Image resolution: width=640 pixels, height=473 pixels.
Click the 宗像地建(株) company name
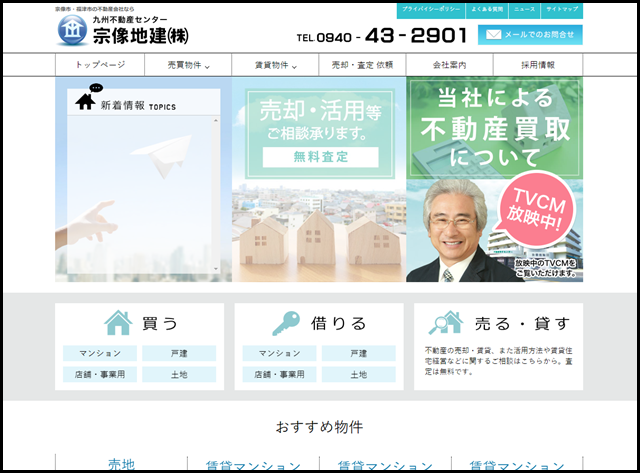pyautogui.click(x=141, y=36)
